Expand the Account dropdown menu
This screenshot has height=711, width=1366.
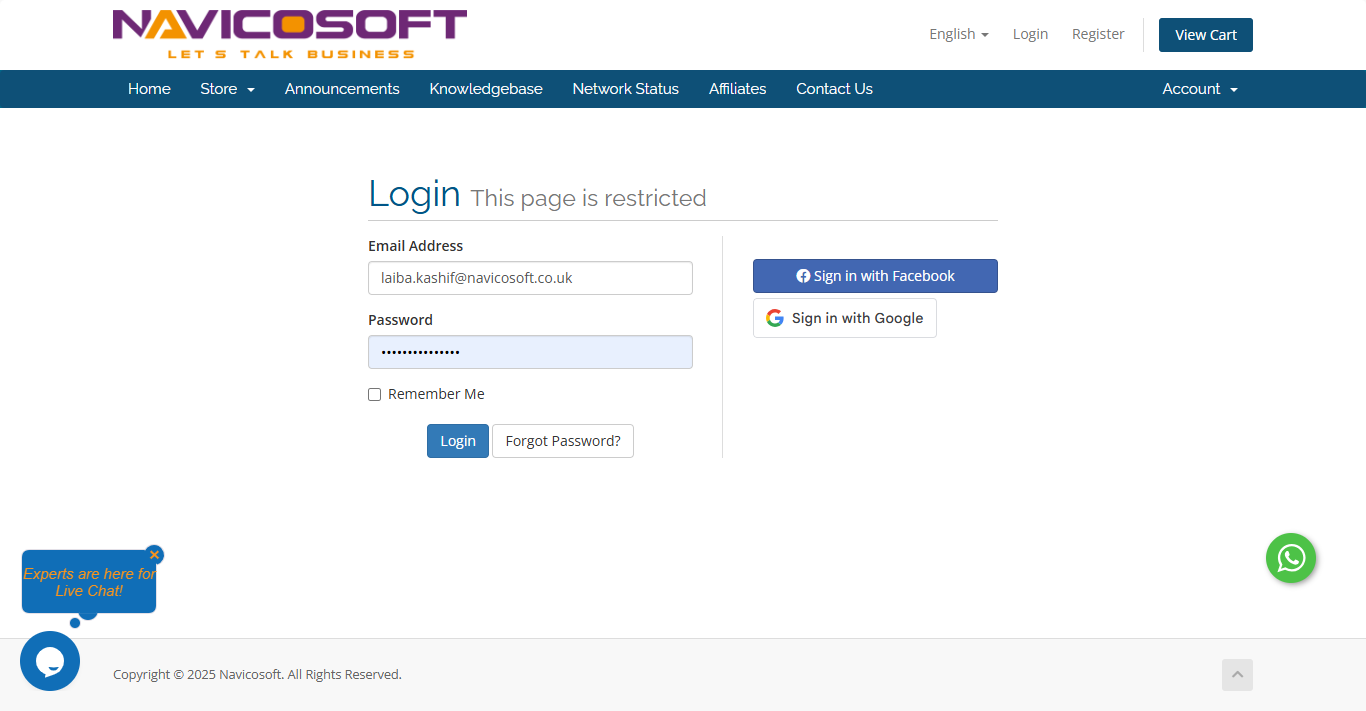1199,89
